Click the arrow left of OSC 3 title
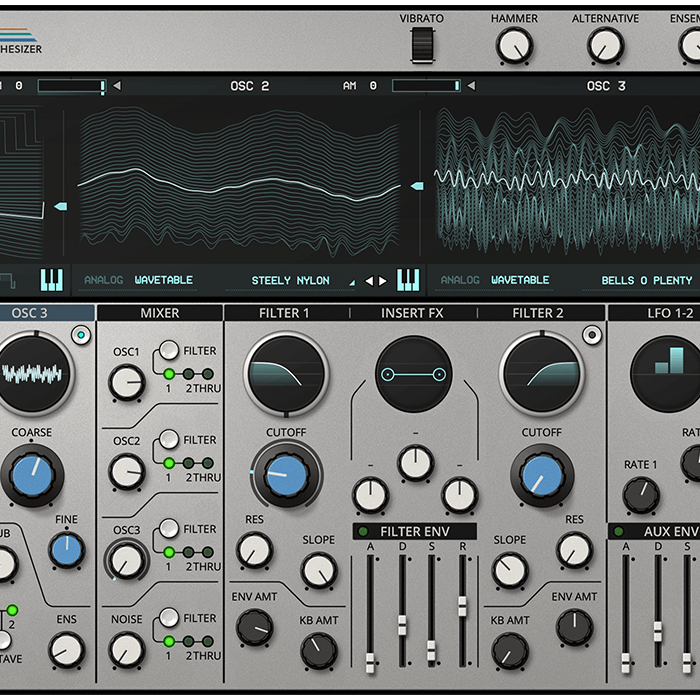700x700 pixels. point(471,85)
